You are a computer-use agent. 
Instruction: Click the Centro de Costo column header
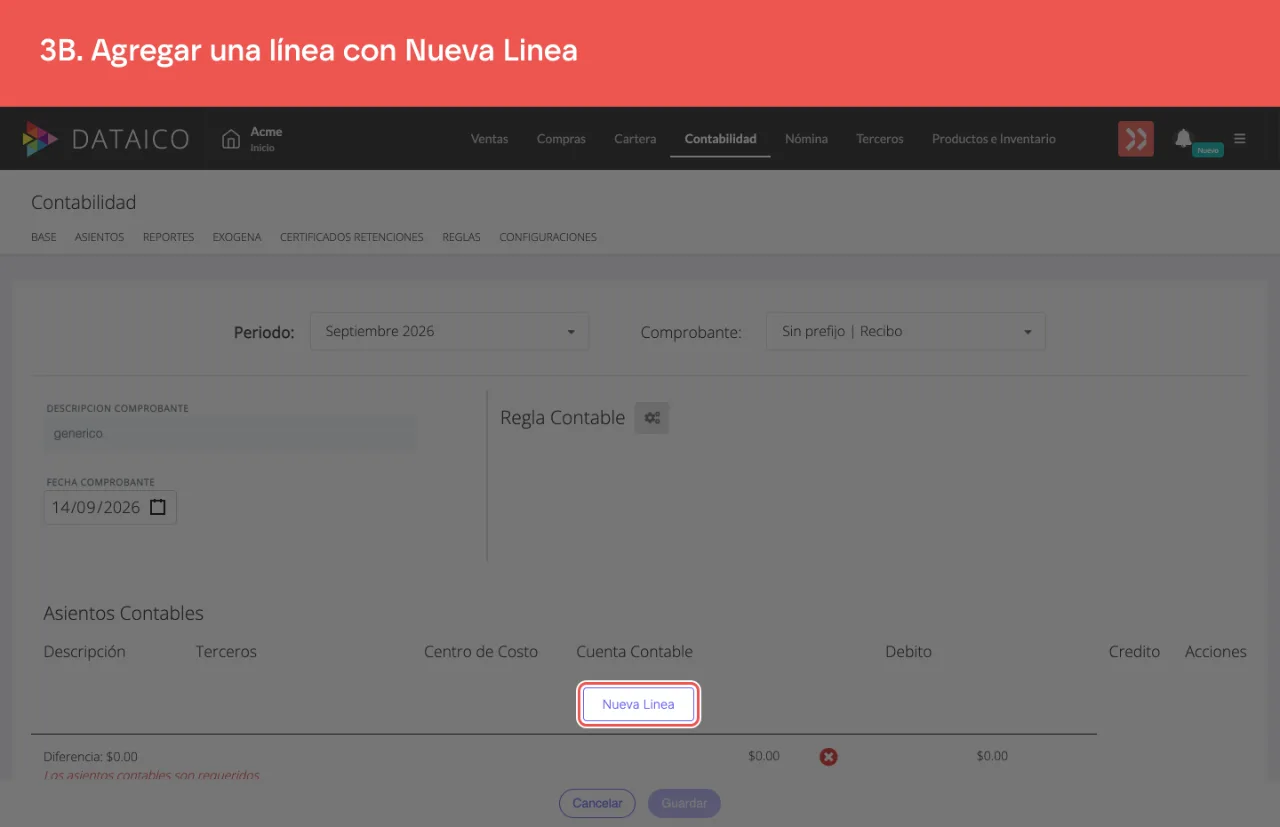[481, 651]
